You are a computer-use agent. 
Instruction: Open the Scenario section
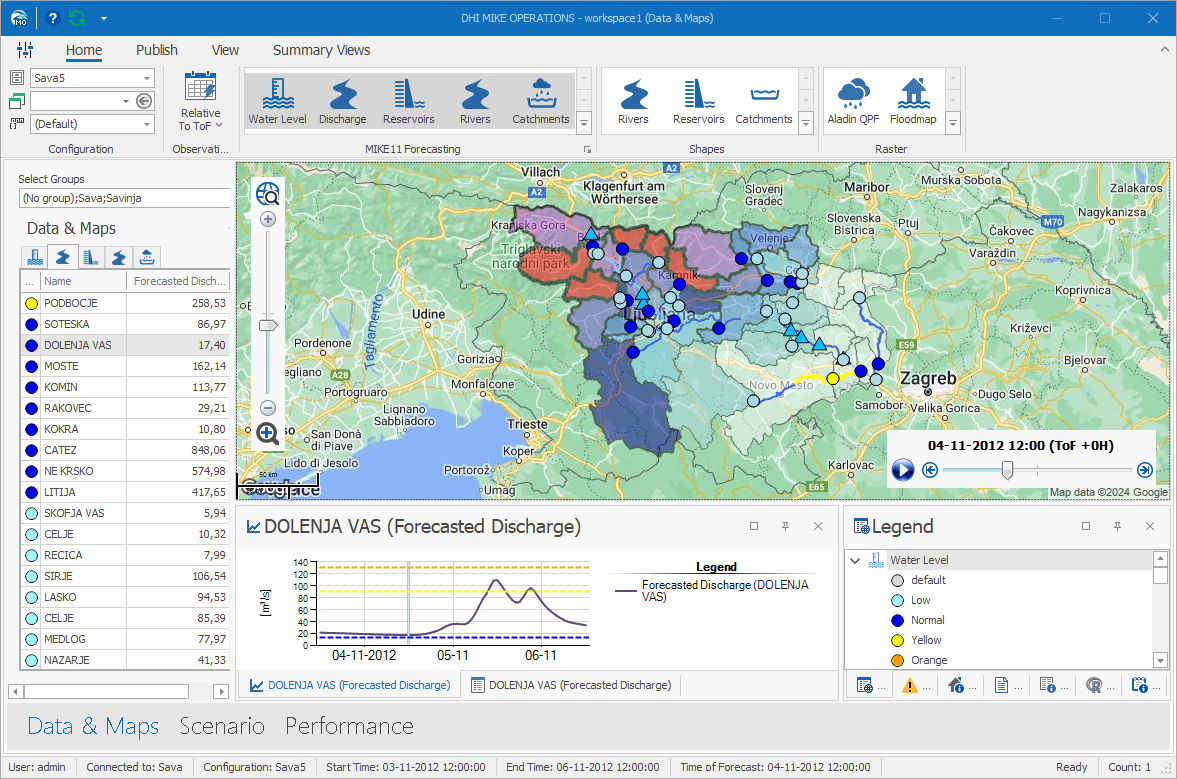tap(222, 726)
